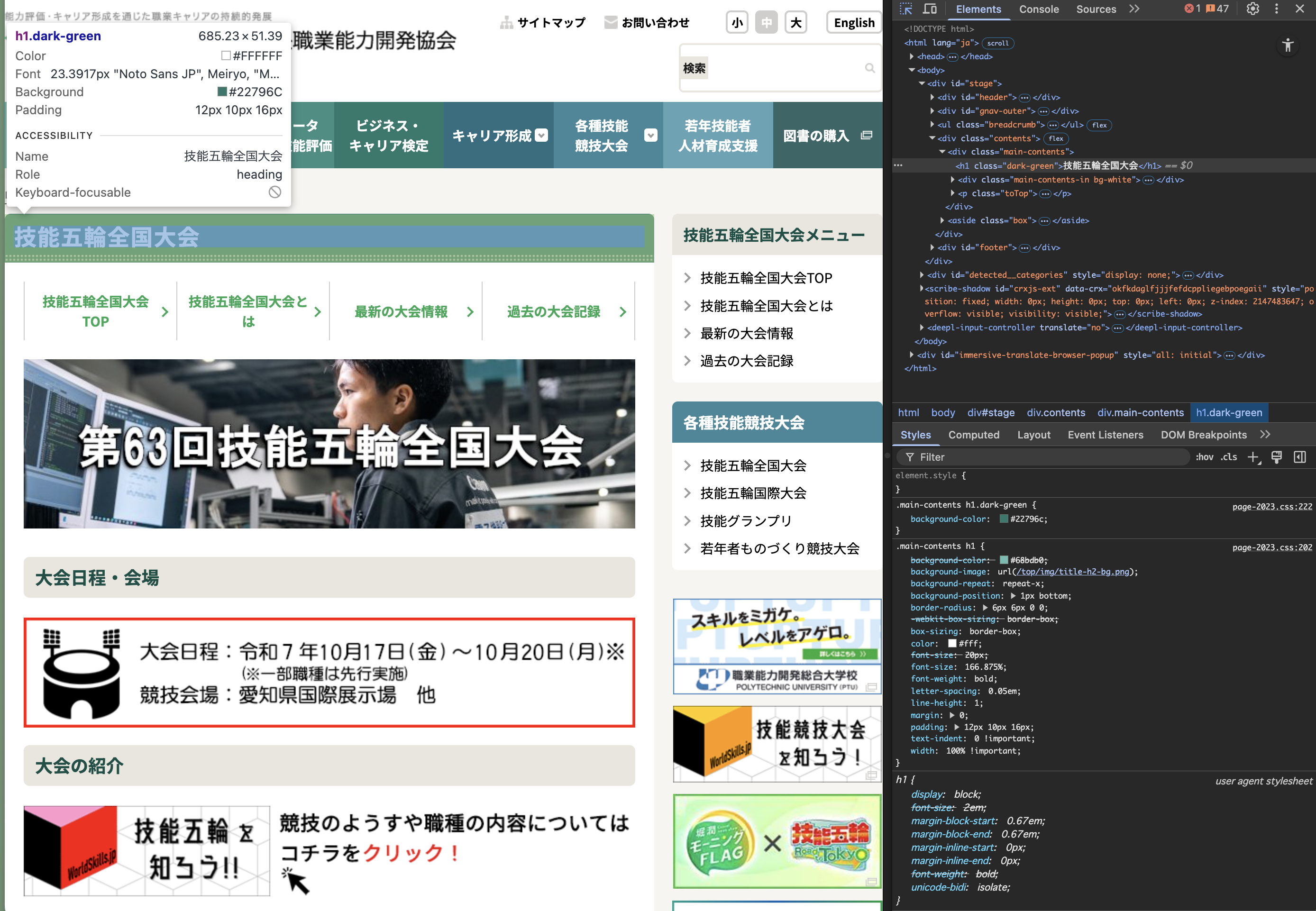The image size is (1316, 911).
Task: Select the inspect element tool in DevTools
Action: [906, 9]
